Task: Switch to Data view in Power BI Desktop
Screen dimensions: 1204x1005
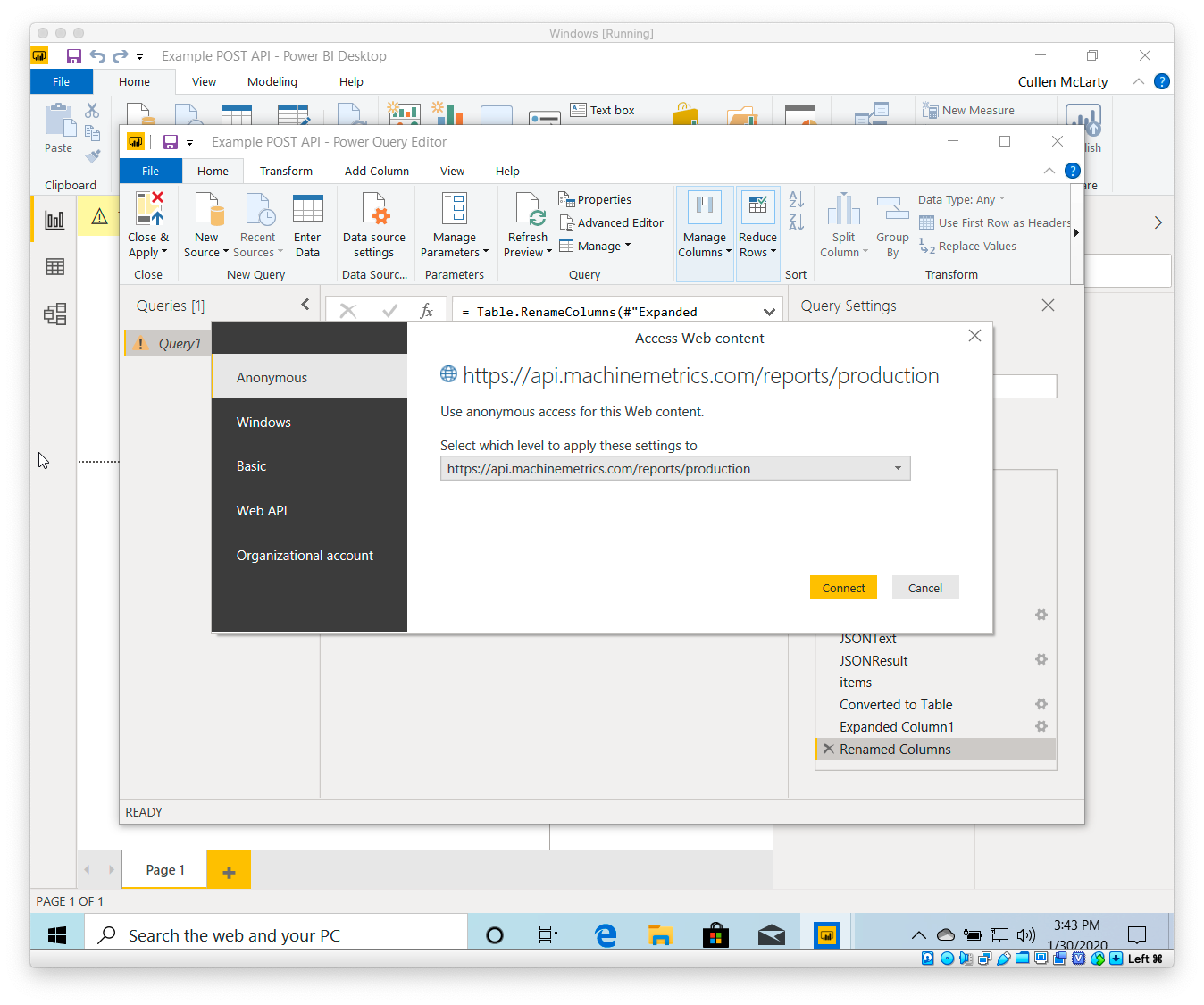Action: coord(54,266)
